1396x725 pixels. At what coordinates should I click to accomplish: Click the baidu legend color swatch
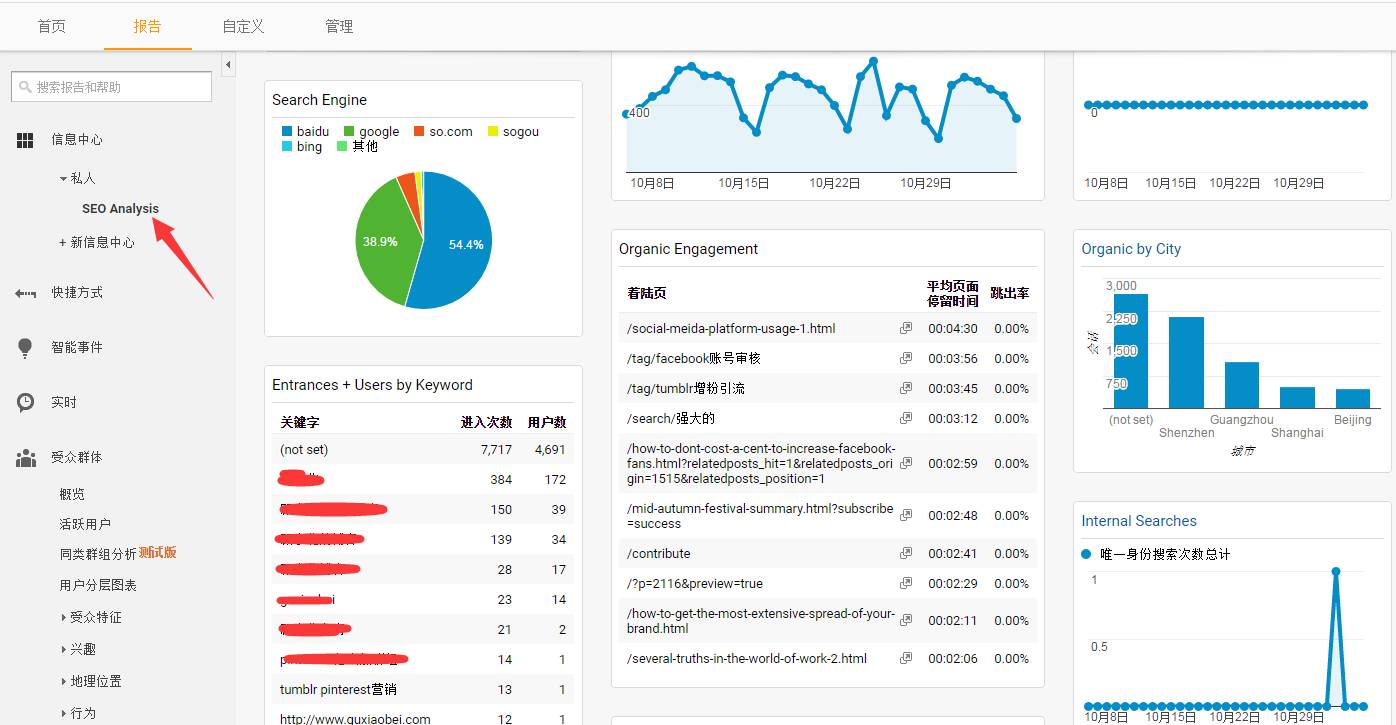pos(287,132)
